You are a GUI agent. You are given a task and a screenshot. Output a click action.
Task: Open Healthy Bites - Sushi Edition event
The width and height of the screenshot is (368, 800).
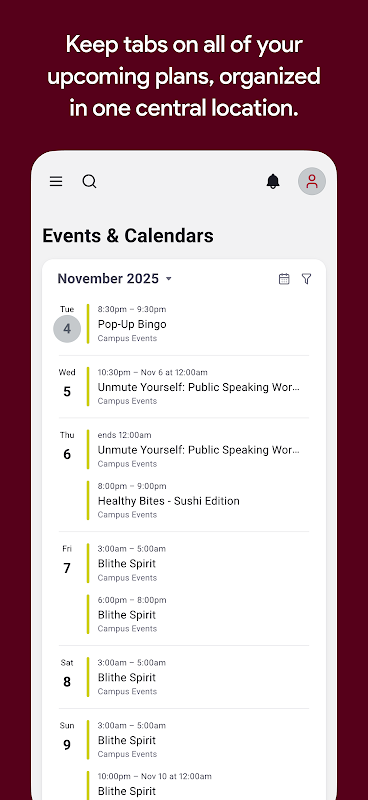[198, 501]
